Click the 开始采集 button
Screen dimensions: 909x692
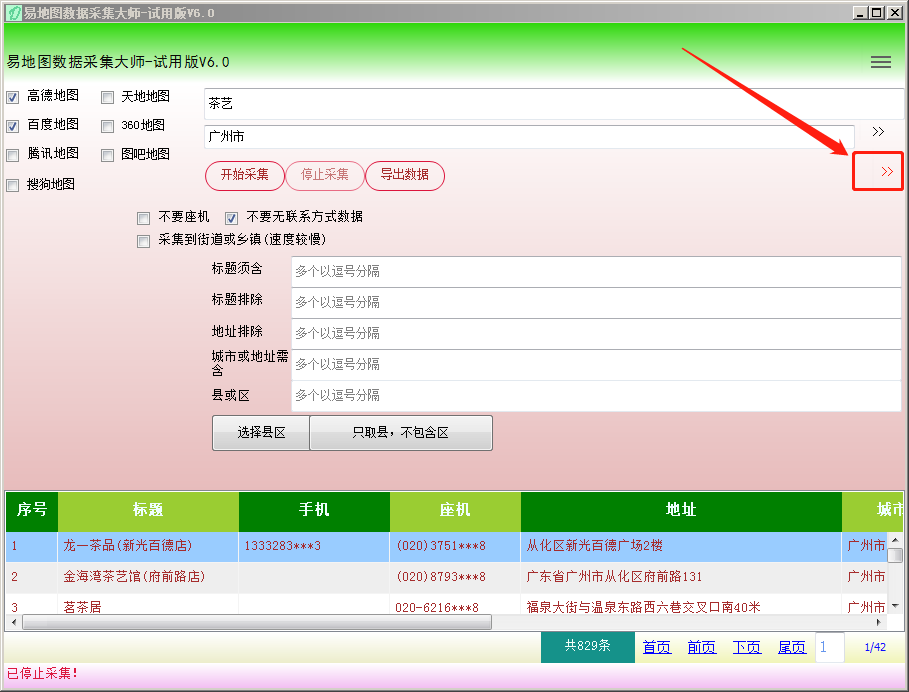click(244, 175)
